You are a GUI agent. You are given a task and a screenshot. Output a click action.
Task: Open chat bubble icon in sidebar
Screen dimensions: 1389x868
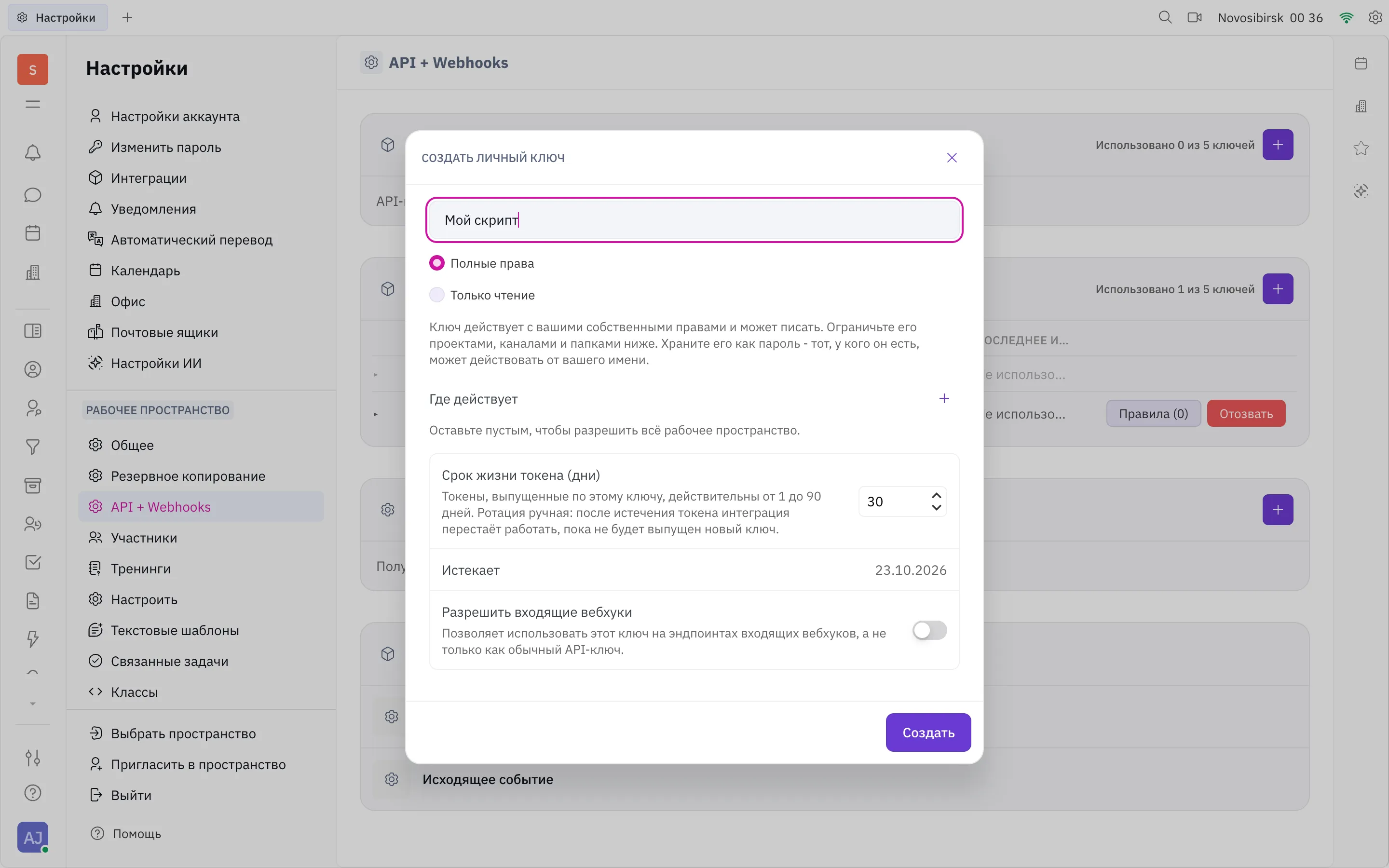coord(33,195)
